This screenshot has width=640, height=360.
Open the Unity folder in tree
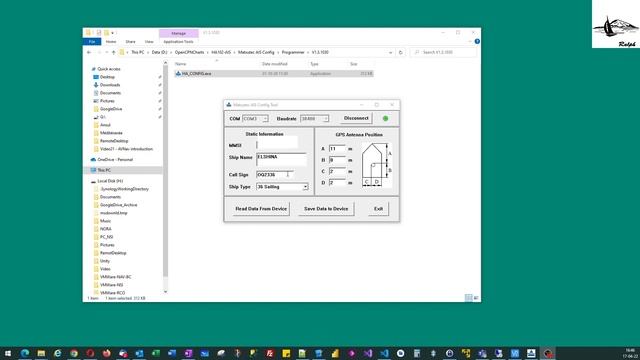[104, 261]
